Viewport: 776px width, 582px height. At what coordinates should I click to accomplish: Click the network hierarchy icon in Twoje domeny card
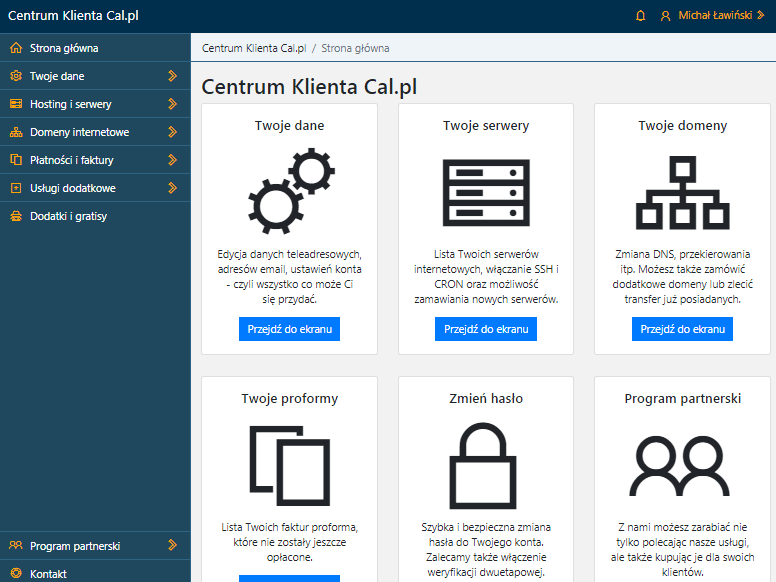point(682,193)
